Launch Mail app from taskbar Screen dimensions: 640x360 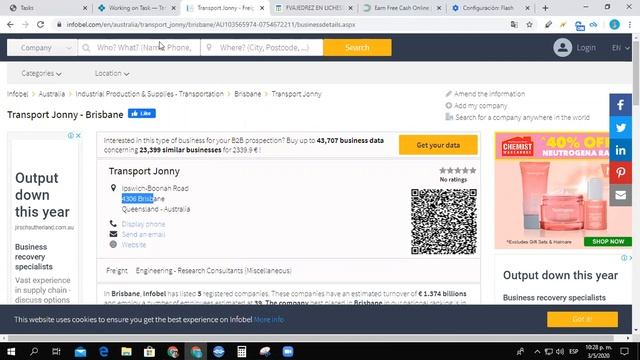(x=80, y=351)
